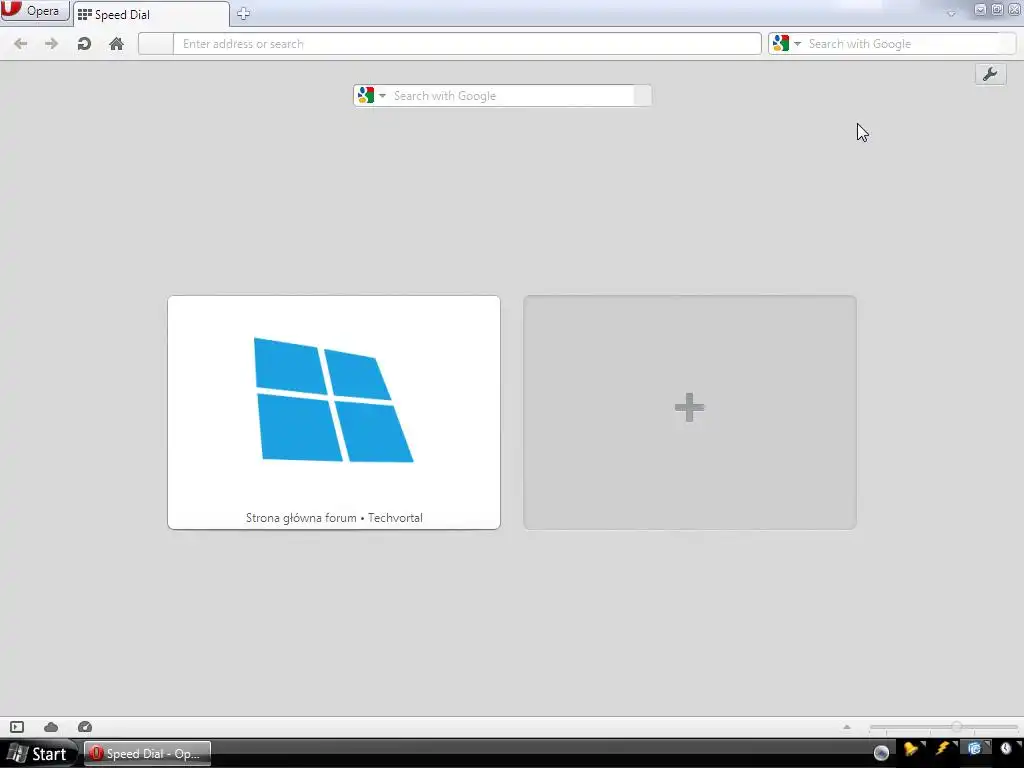Open the Start menu
The image size is (1024, 768).
tap(38, 754)
